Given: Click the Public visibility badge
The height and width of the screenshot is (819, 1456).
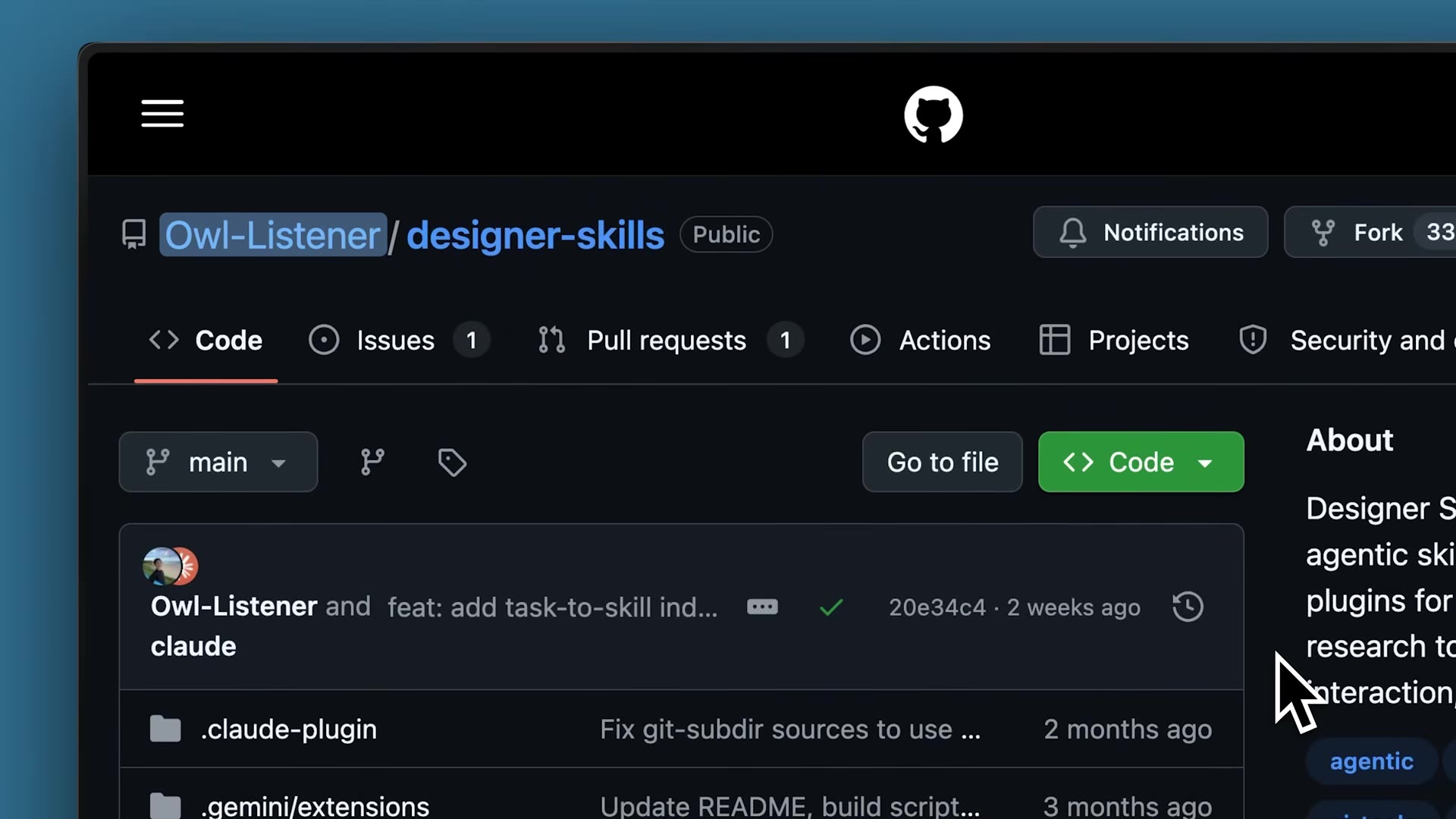Looking at the screenshot, I should click(726, 234).
